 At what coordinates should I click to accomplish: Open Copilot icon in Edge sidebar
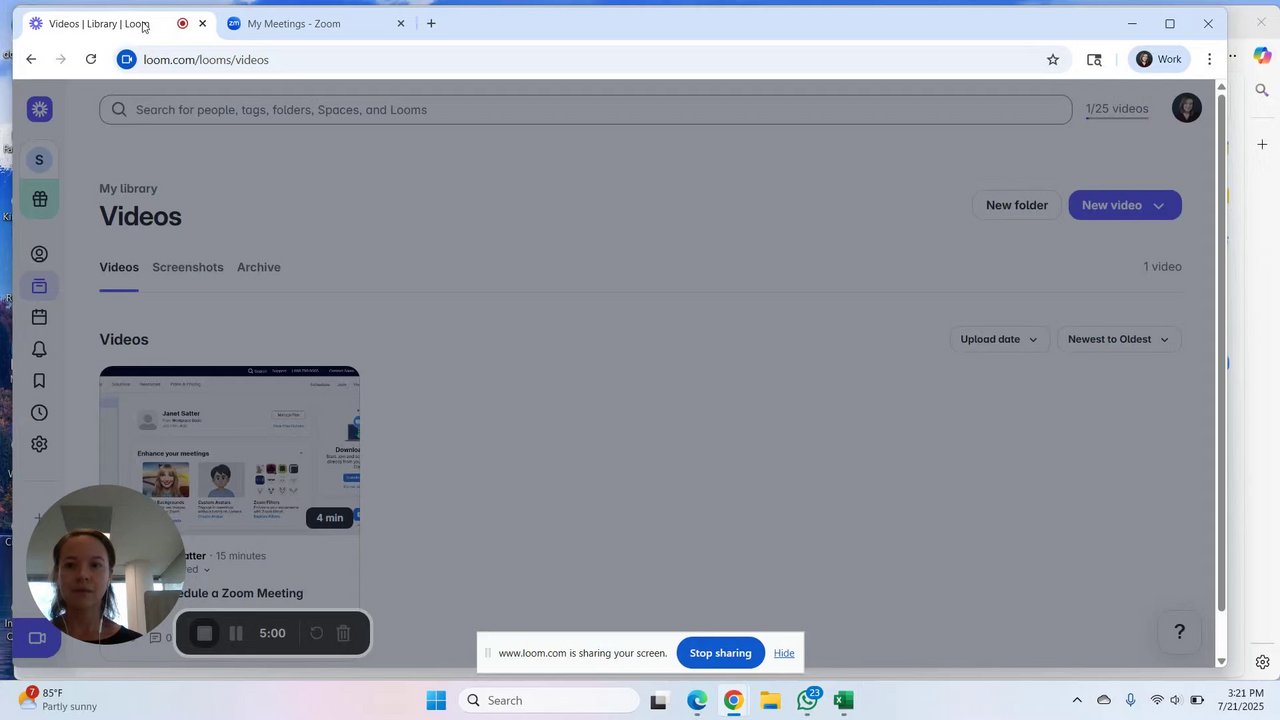click(1262, 56)
